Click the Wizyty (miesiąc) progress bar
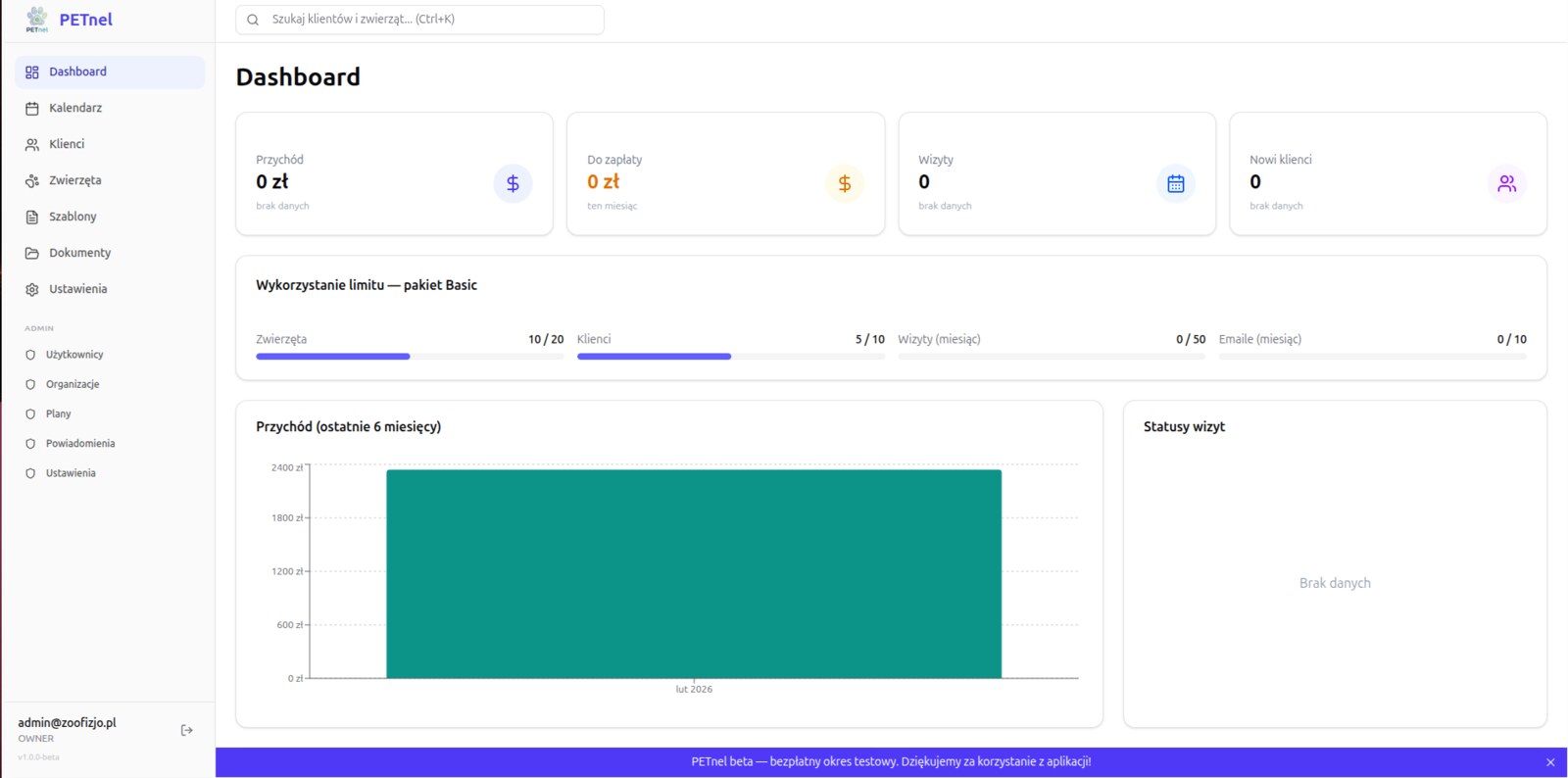 [1052, 357]
